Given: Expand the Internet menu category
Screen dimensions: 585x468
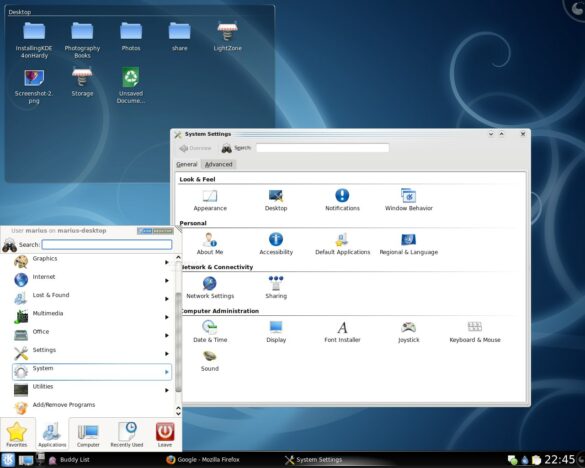Looking at the screenshot, I should click(91, 280).
